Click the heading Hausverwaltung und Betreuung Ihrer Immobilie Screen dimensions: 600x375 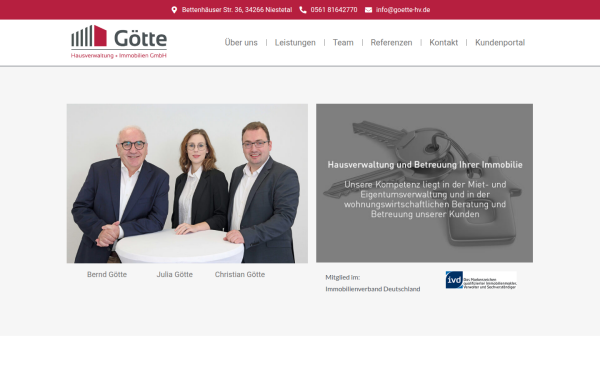425,165
